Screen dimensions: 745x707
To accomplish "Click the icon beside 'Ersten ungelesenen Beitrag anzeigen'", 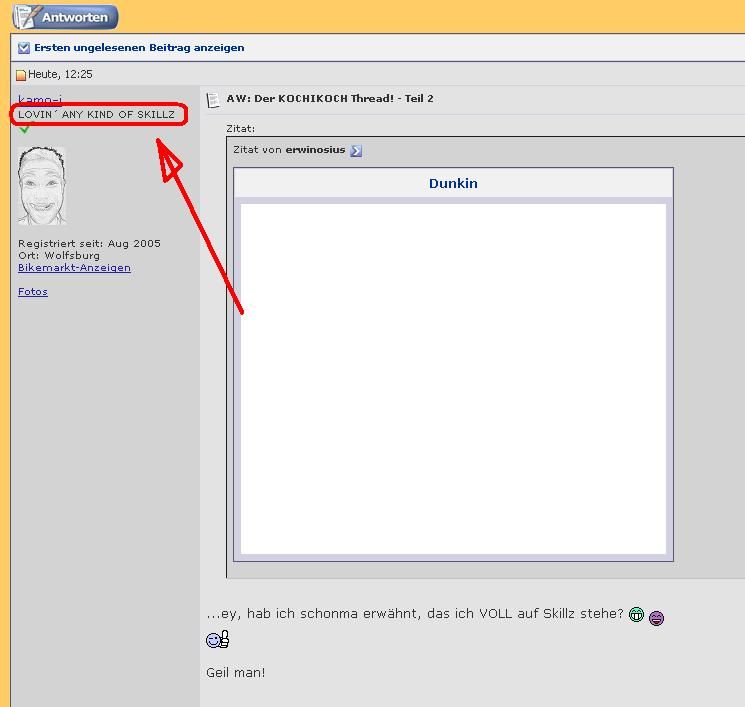I will pyautogui.click(x=24, y=48).
